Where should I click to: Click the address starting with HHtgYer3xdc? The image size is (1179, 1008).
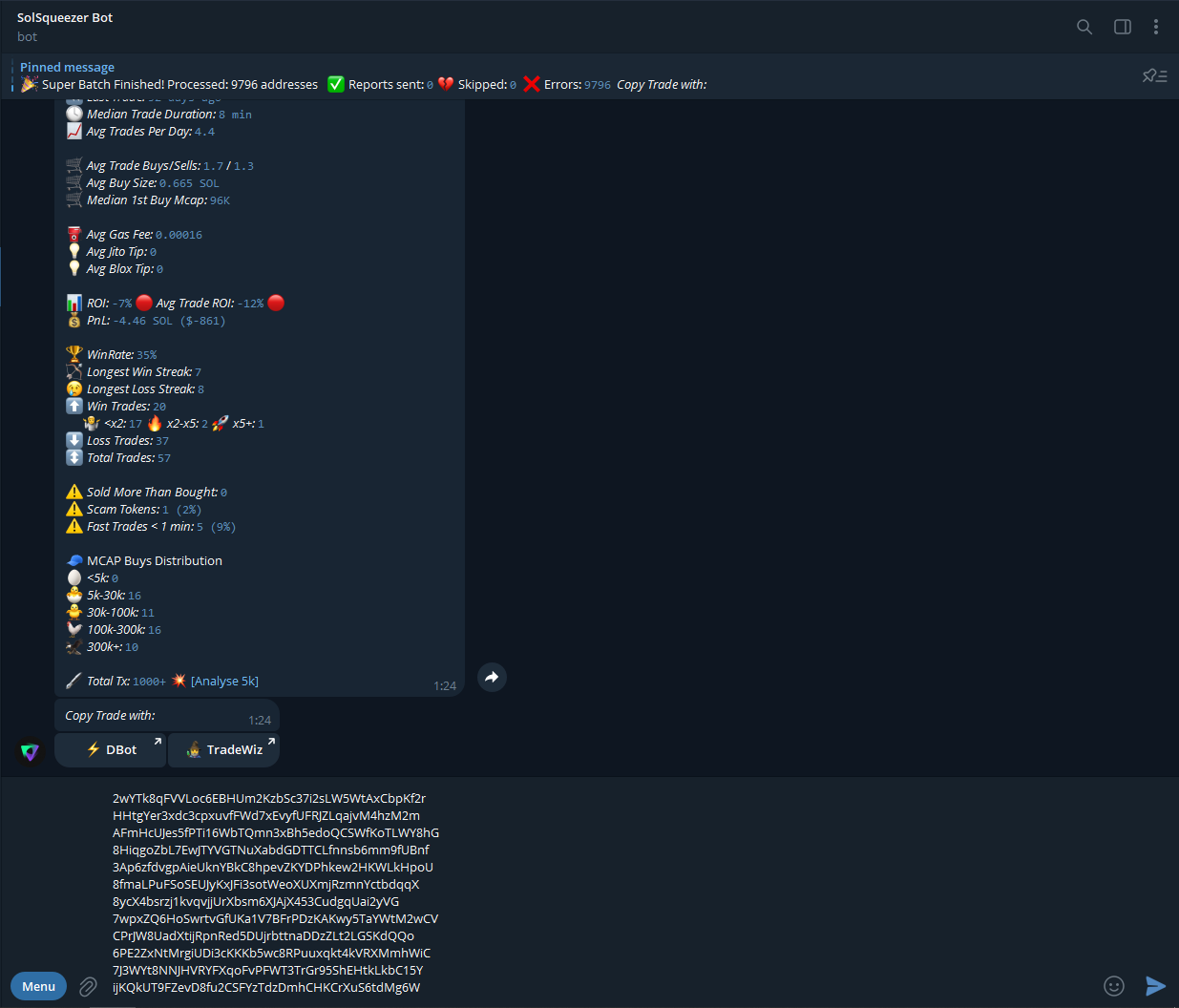(x=266, y=815)
